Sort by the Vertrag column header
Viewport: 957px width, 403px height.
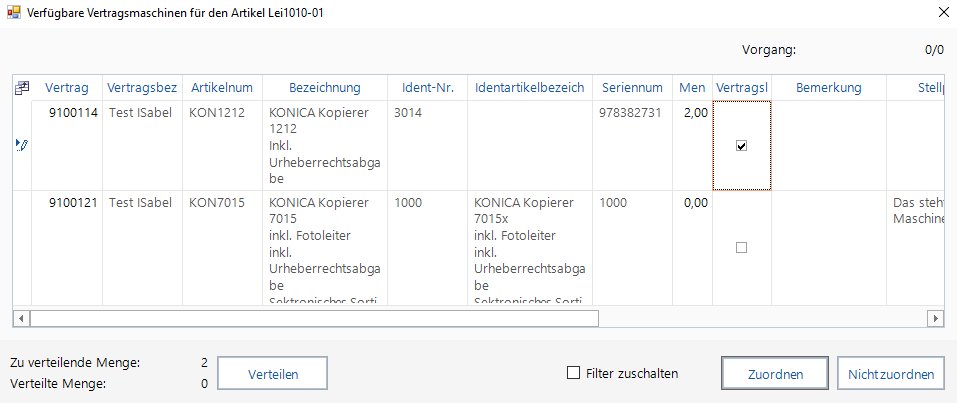point(66,88)
